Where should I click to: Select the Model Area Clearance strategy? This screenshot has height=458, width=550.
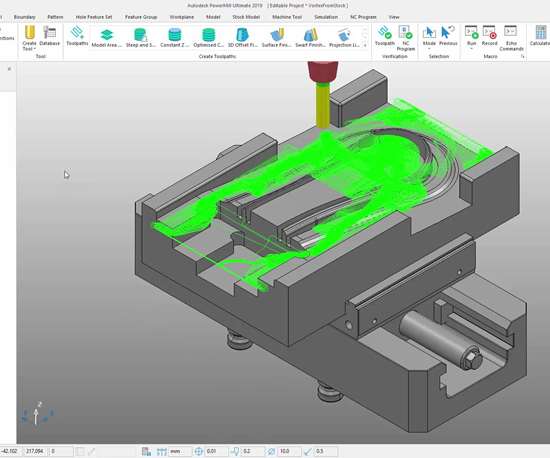(x=107, y=38)
